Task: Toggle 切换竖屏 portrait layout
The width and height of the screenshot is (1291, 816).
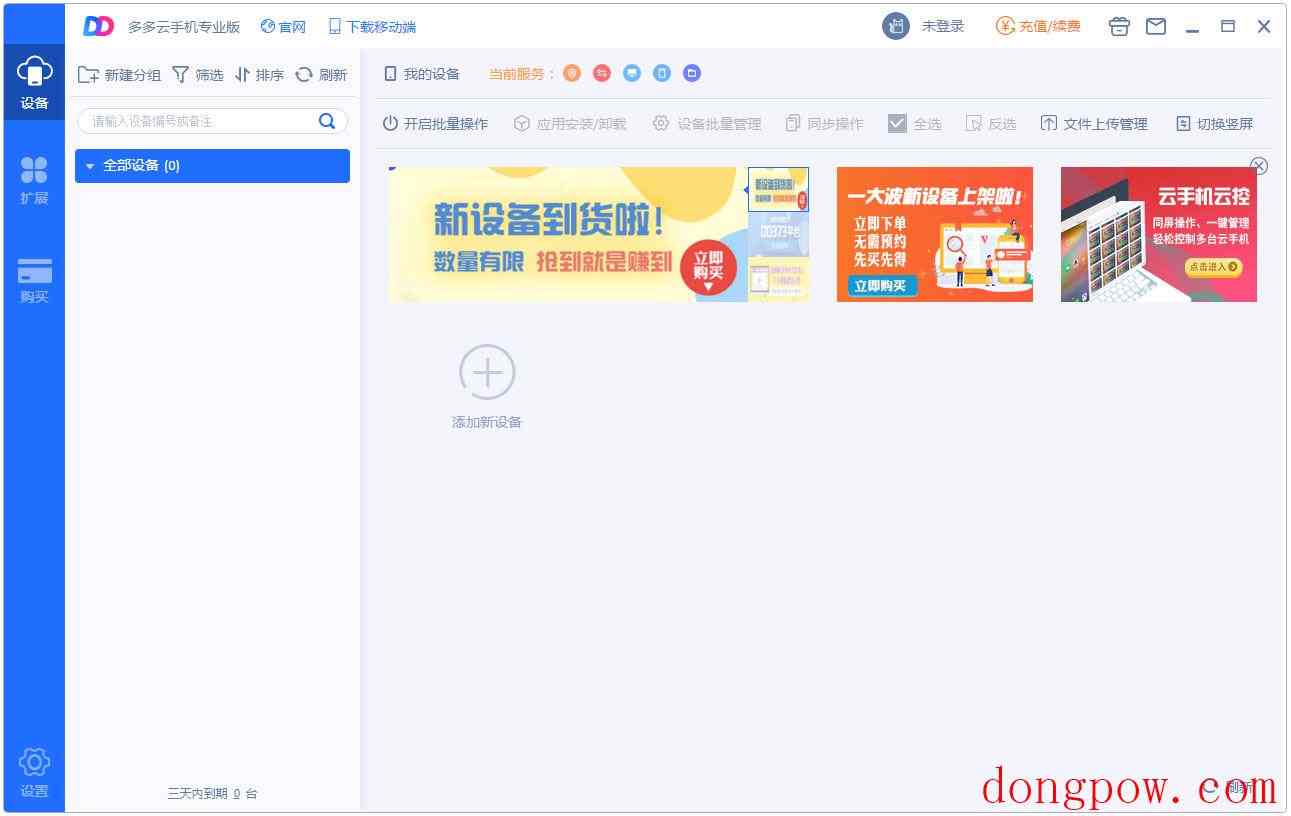Action: click(x=1214, y=124)
